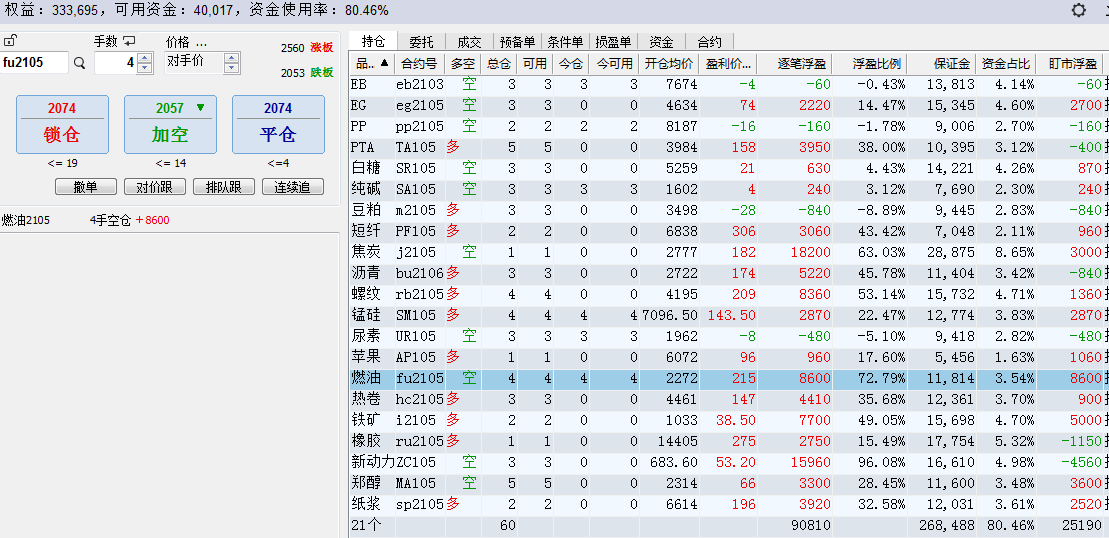This screenshot has height=538, width=1109.
Task: Click the 合约号 column header
Action: [420, 64]
